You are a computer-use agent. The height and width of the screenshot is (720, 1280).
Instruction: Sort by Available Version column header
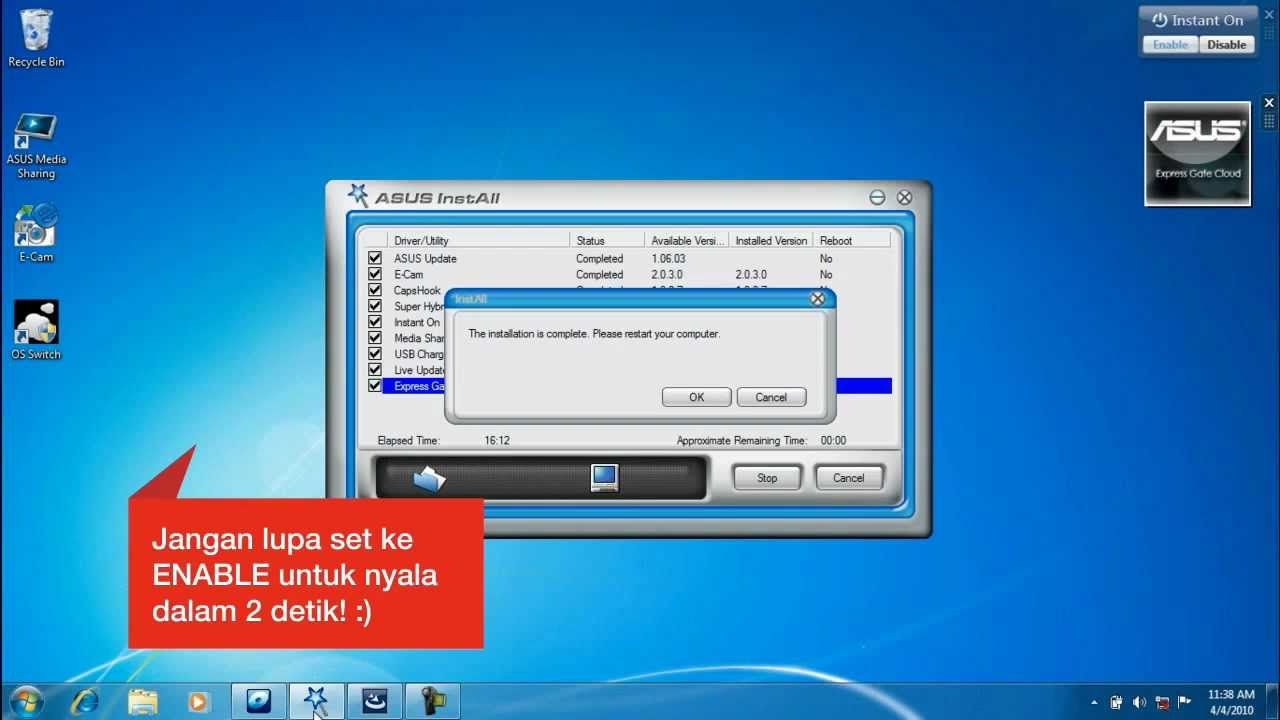pos(687,240)
